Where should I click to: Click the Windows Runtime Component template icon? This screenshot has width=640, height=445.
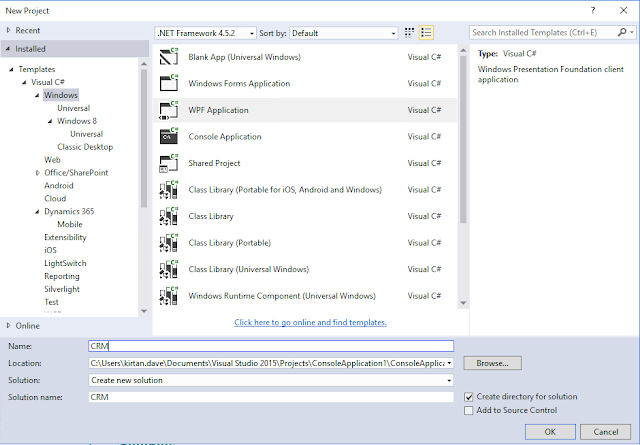click(x=169, y=296)
